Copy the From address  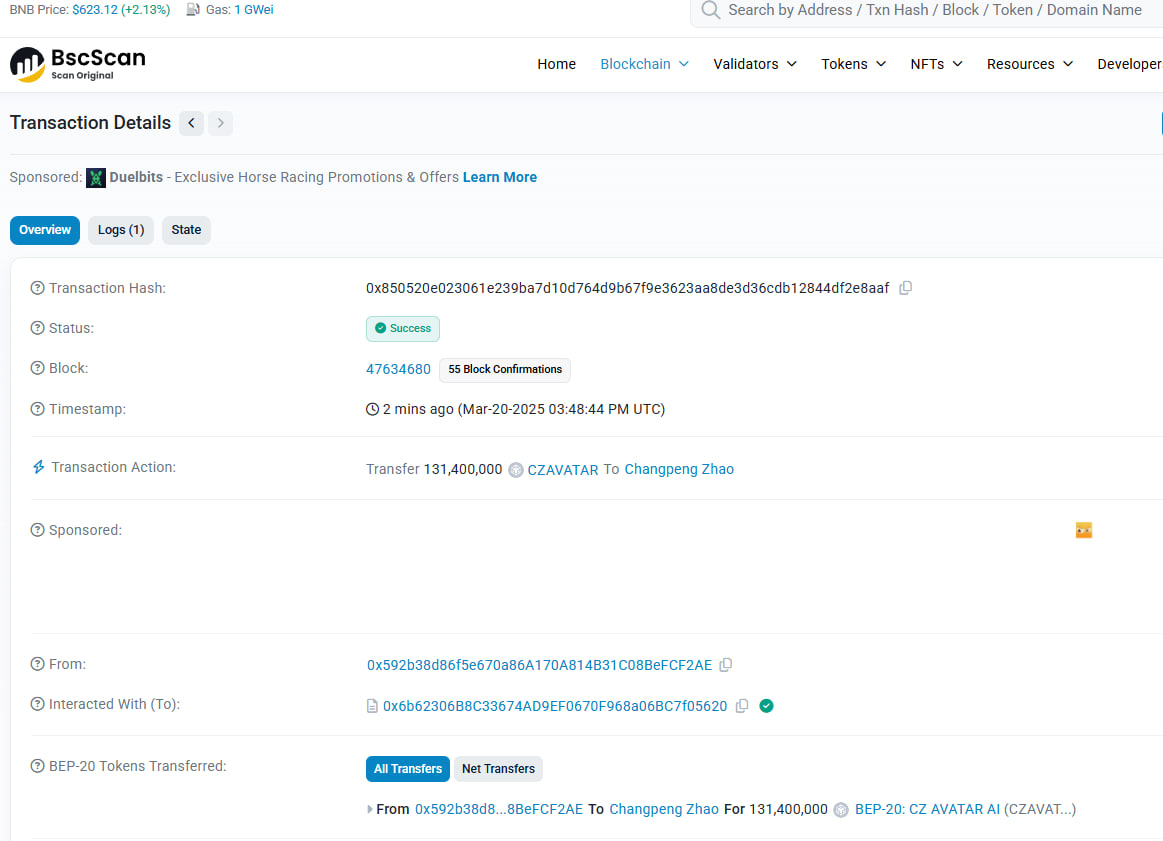click(726, 664)
